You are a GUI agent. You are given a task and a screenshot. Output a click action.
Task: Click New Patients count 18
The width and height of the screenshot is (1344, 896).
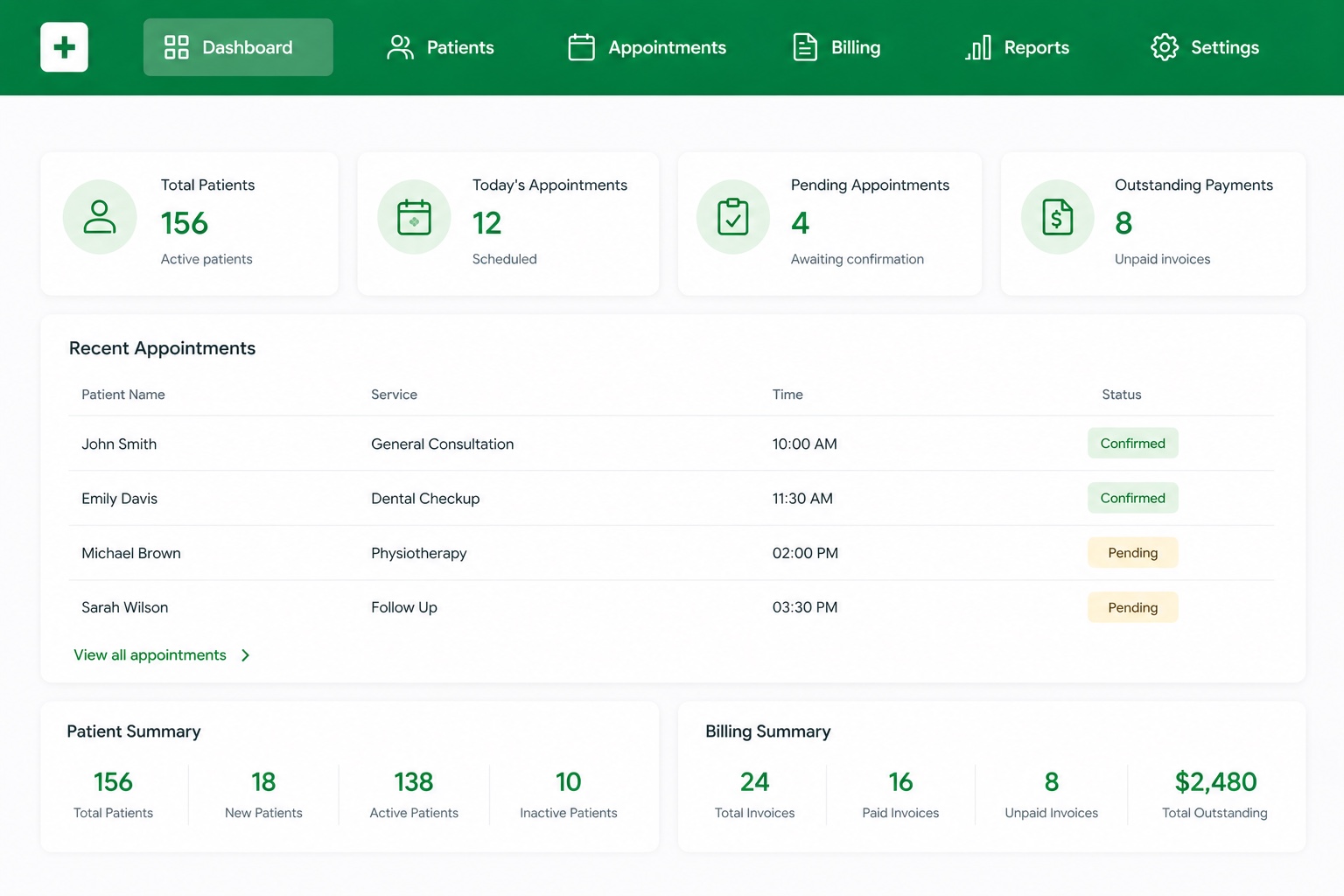tap(263, 781)
